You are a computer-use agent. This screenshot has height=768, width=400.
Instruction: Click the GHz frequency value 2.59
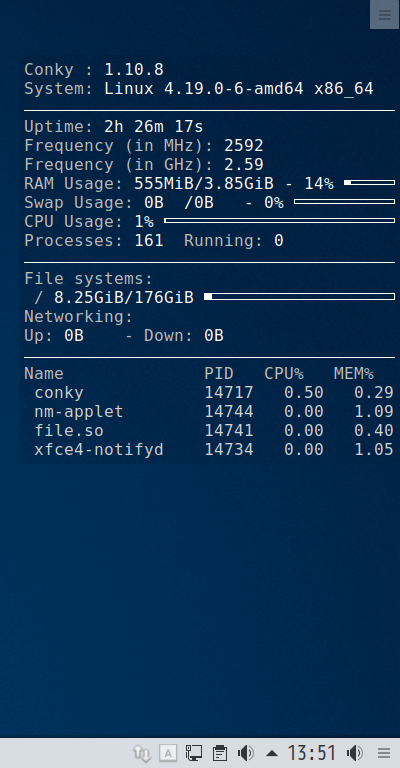pos(244,164)
